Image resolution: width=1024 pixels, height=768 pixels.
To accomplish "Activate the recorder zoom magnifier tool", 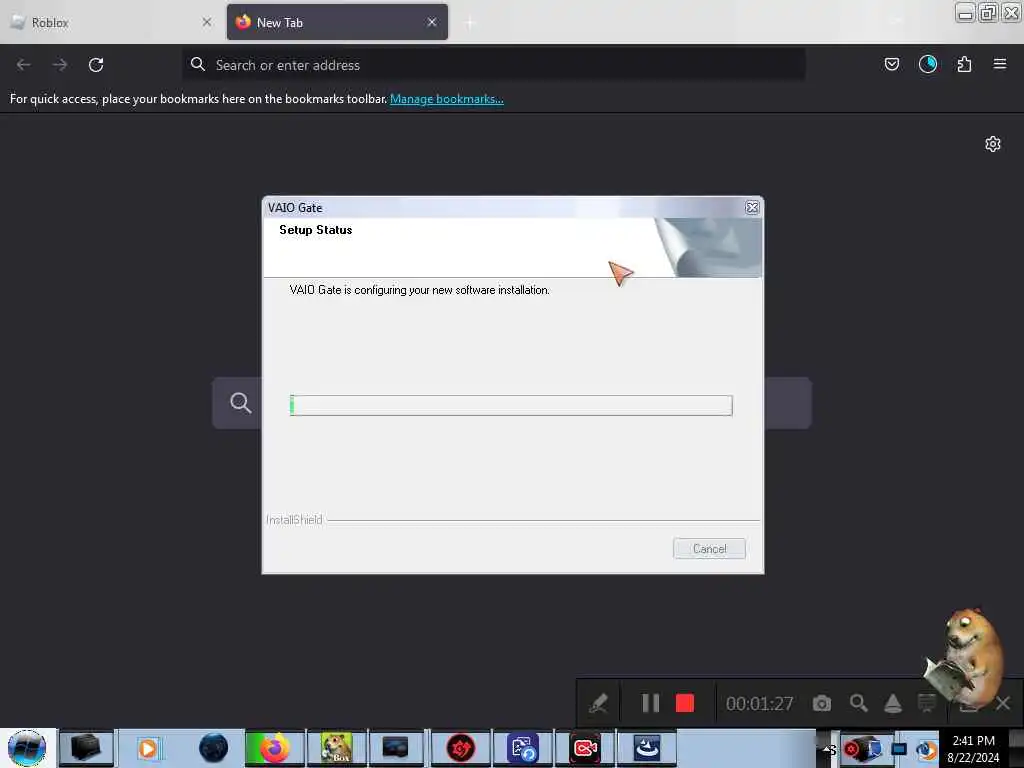I will coord(858,703).
